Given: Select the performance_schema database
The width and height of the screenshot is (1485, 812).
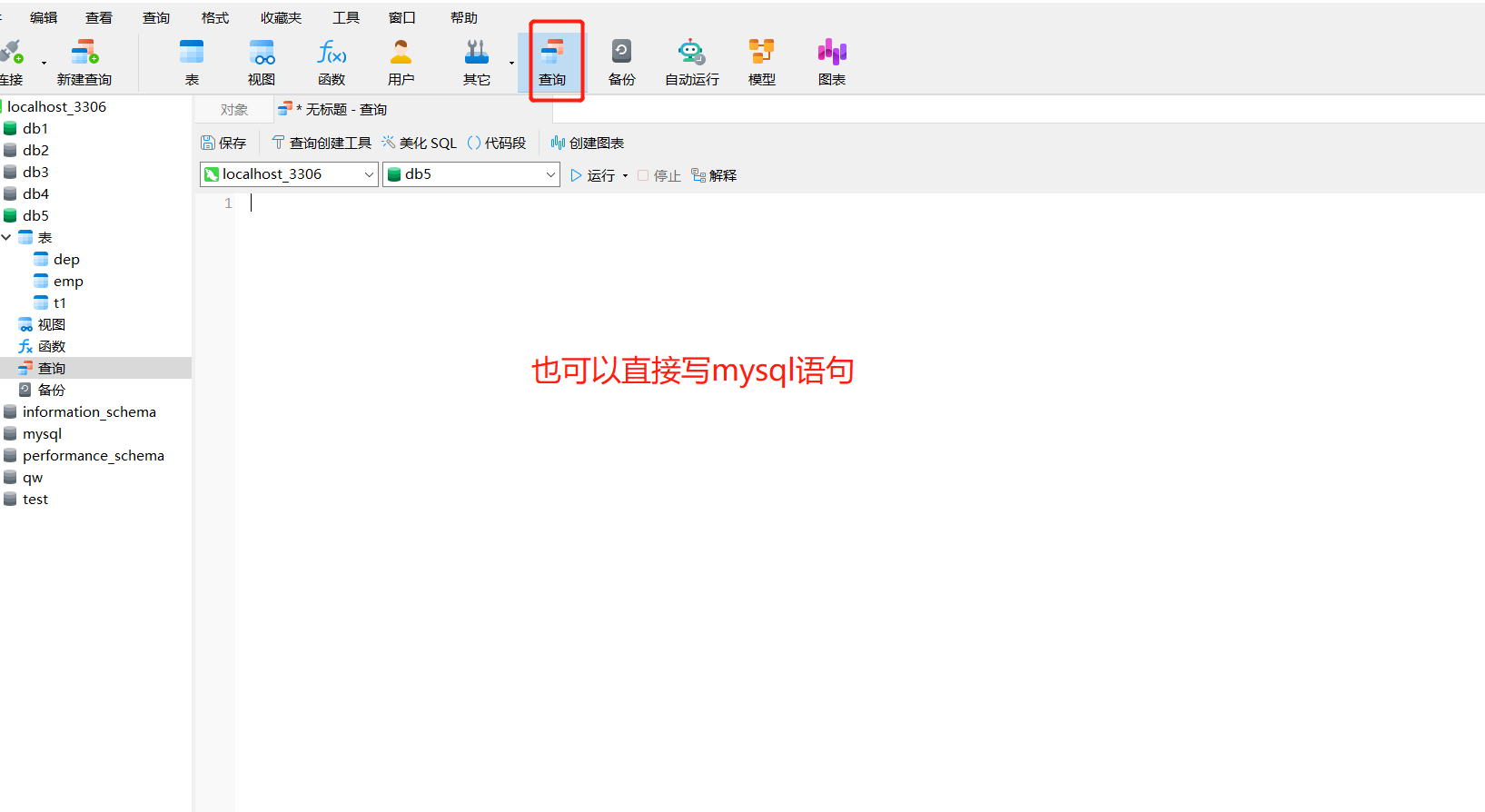Looking at the screenshot, I should click(95, 455).
